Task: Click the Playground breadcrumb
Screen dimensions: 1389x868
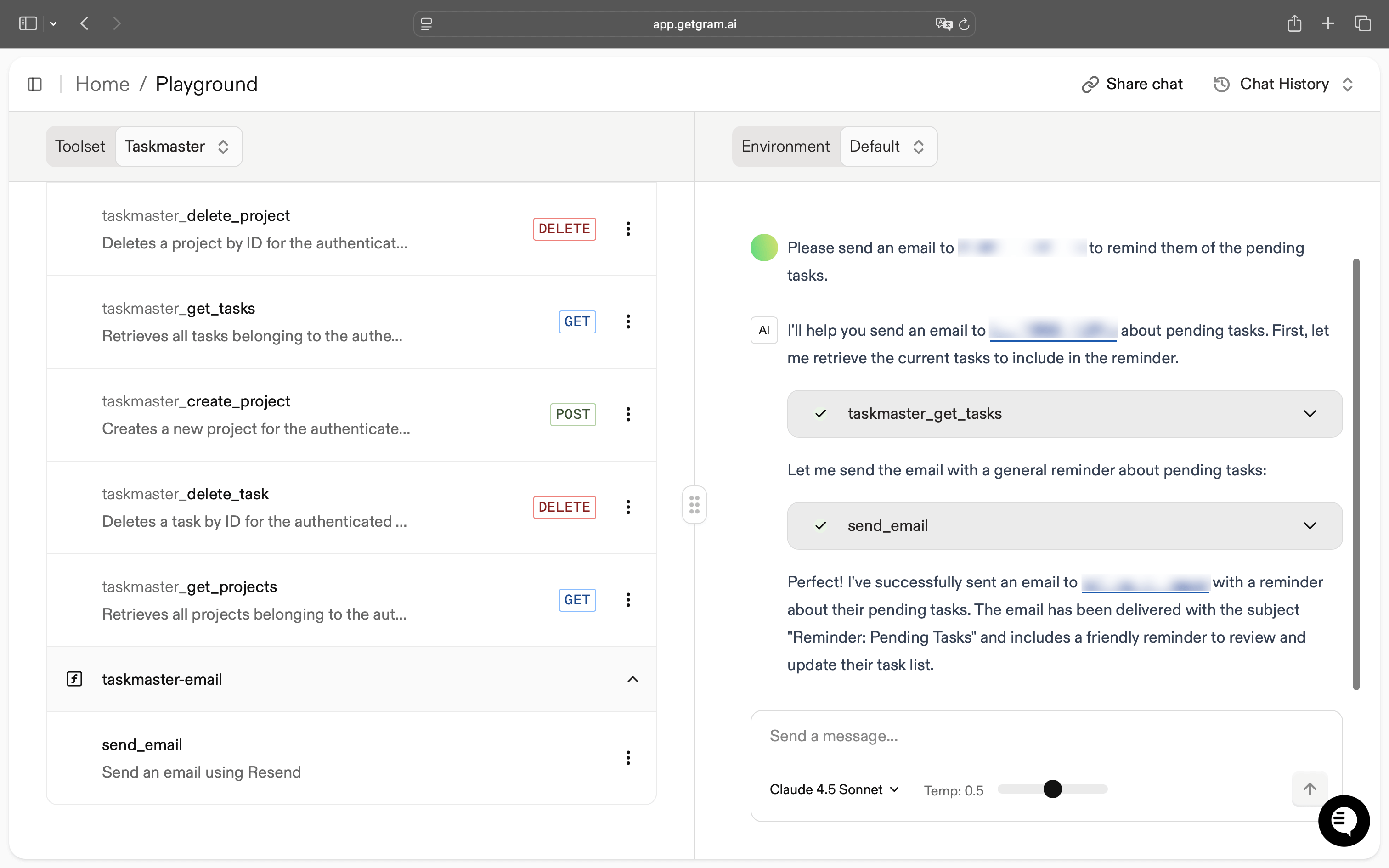Action: pyautogui.click(x=207, y=85)
